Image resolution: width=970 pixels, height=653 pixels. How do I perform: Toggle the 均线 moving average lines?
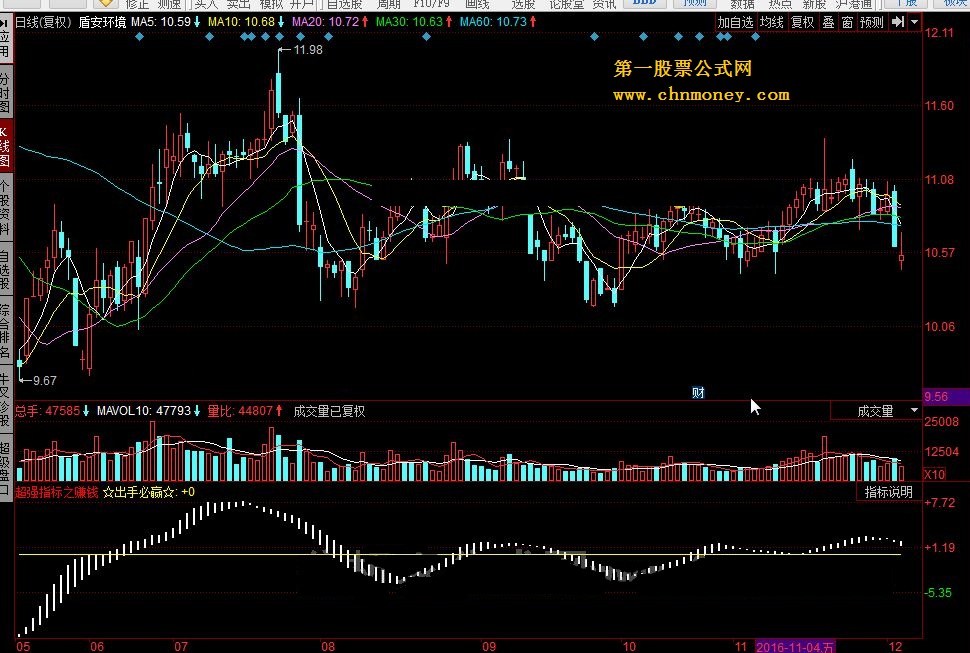(x=771, y=22)
